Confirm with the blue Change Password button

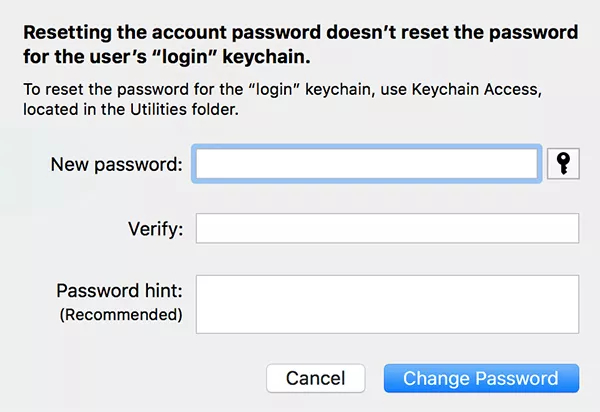click(x=481, y=378)
